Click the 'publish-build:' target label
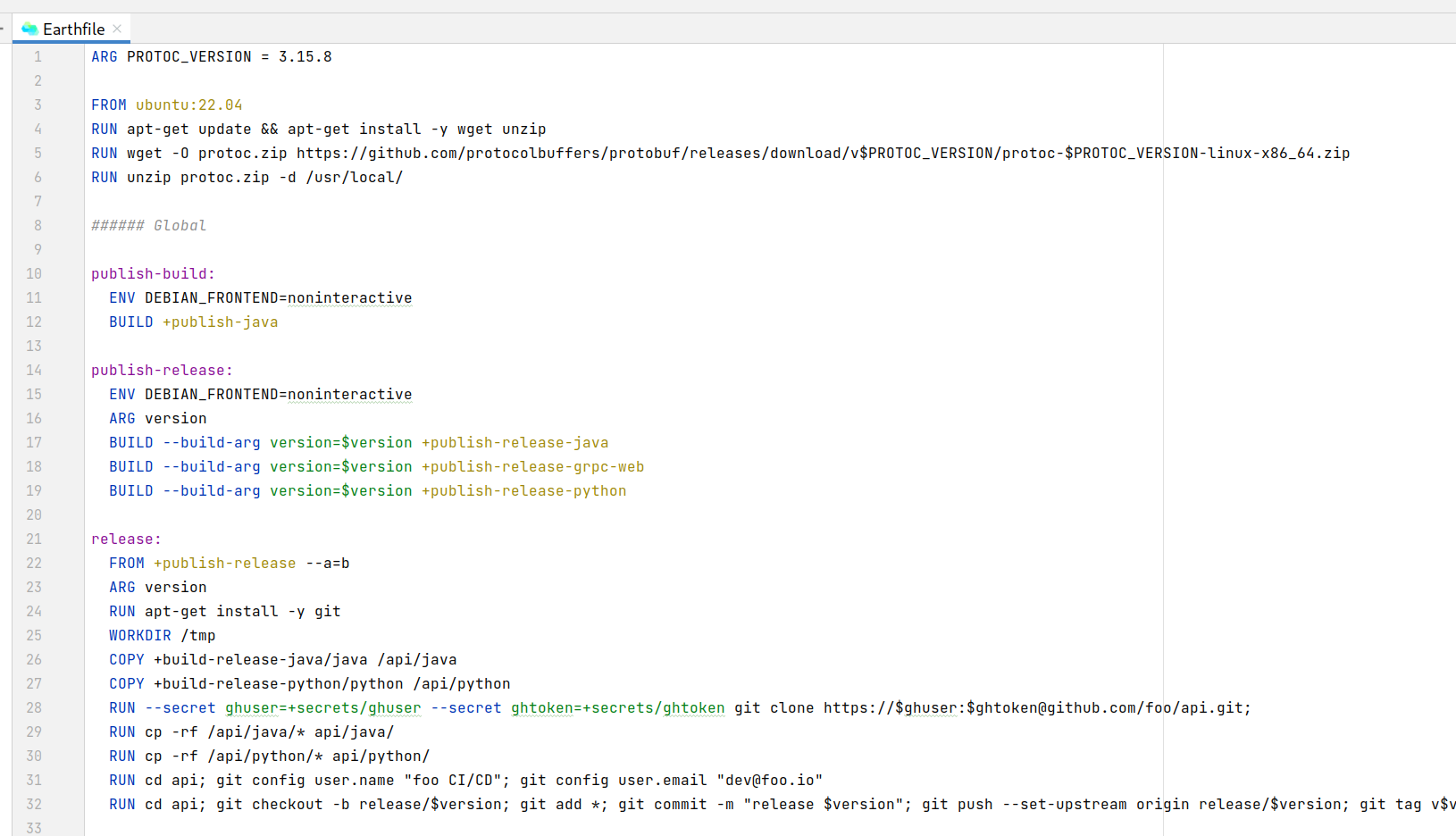 (154, 273)
